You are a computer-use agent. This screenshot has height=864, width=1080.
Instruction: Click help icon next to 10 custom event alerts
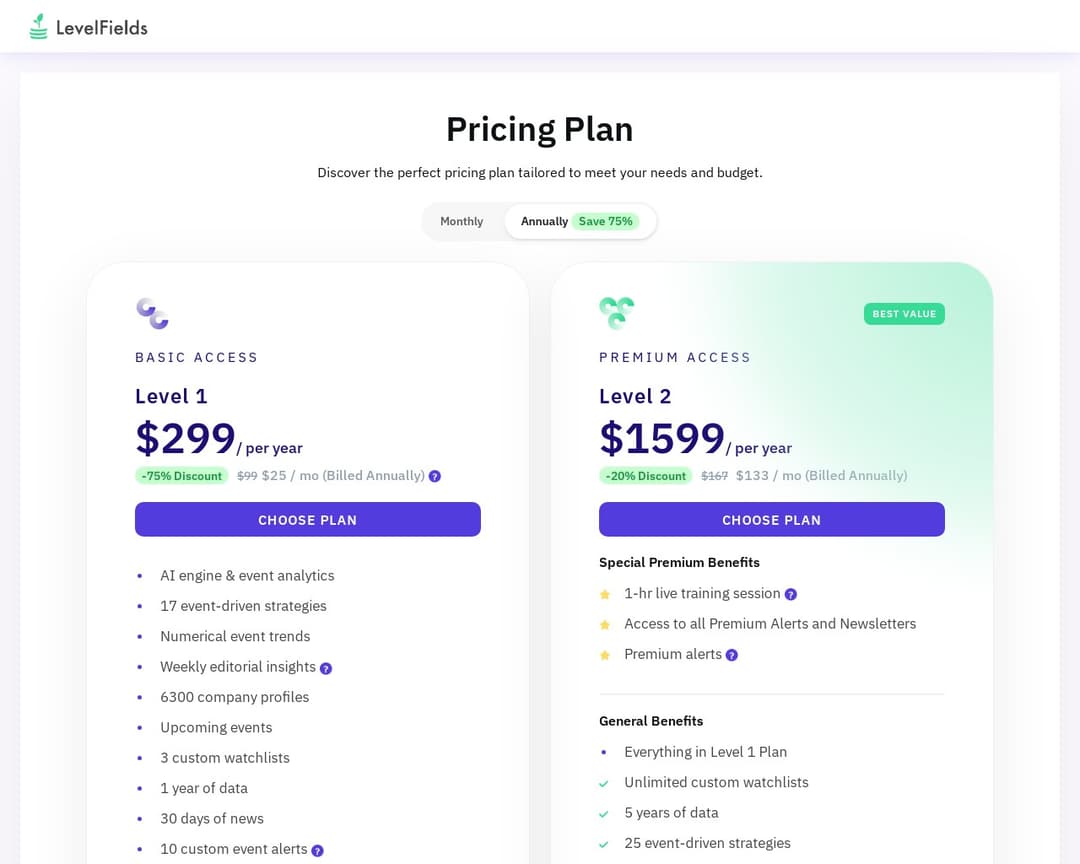318,850
